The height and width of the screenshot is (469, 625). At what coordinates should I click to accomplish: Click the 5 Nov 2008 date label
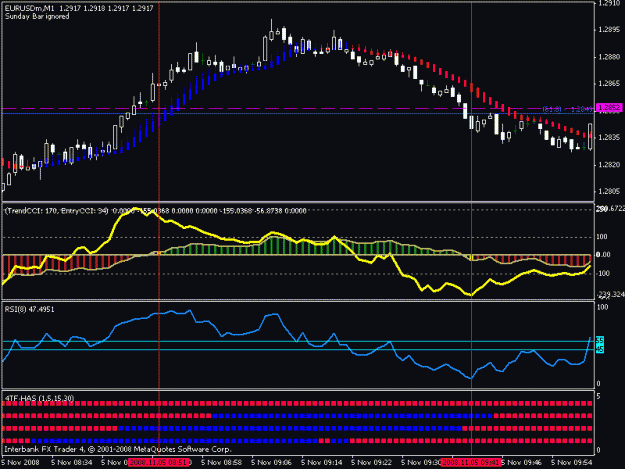pyautogui.click(x=20, y=463)
